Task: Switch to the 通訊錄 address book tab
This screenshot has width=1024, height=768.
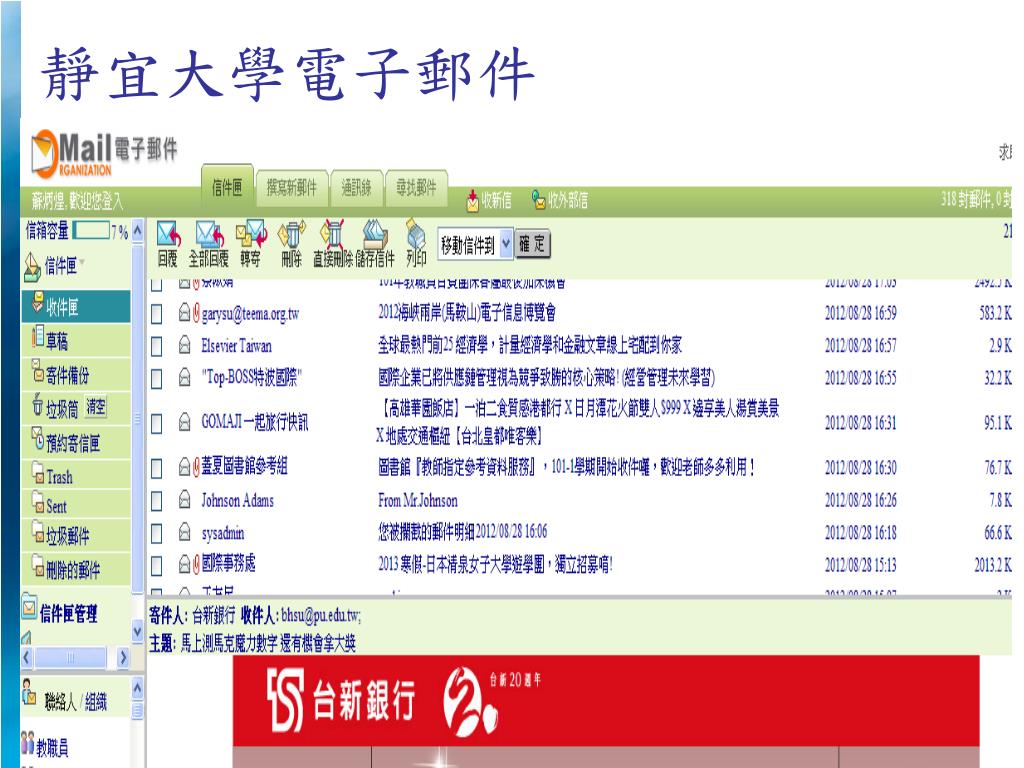Action: tap(356, 187)
